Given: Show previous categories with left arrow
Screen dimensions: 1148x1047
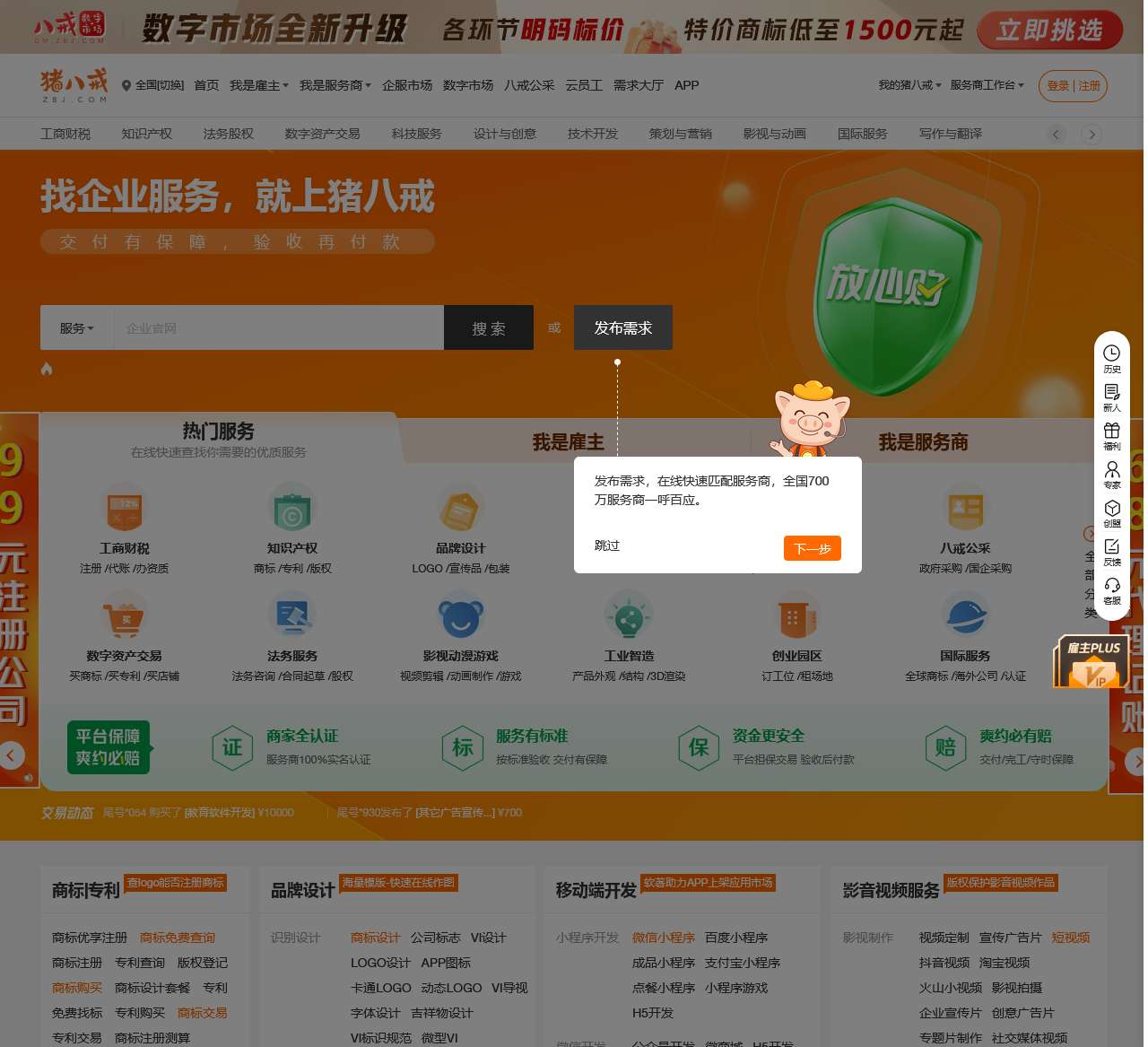Looking at the screenshot, I should coord(1057,135).
